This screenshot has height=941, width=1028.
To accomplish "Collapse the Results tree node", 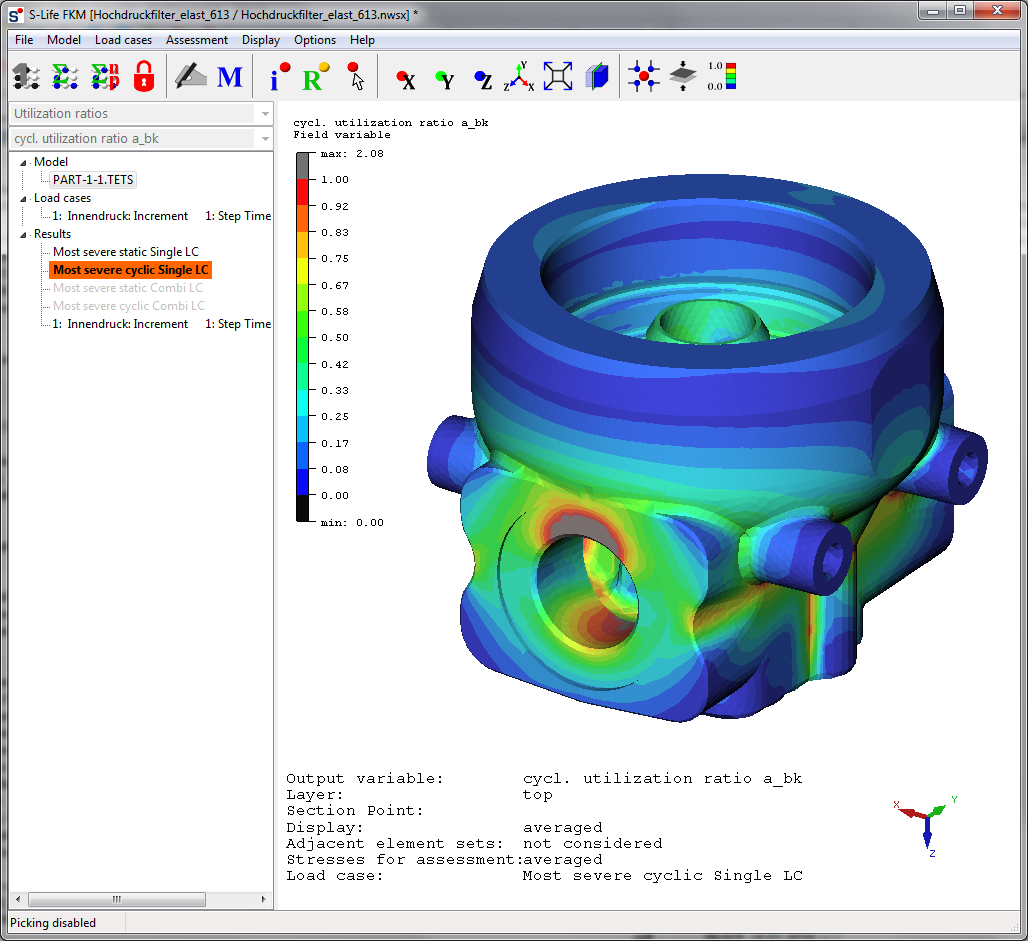I will tap(24, 234).
